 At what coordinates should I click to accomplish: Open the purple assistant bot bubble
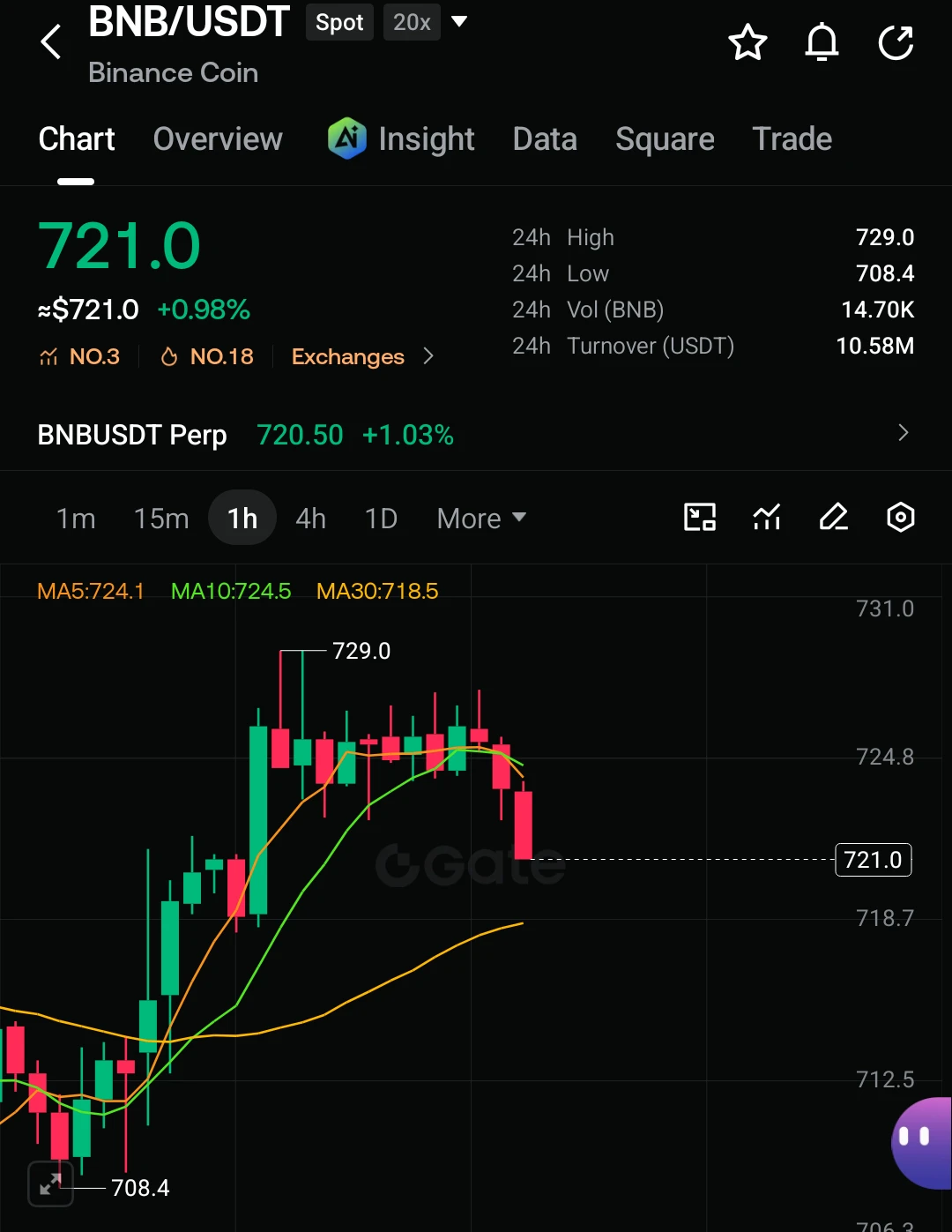[922, 1143]
